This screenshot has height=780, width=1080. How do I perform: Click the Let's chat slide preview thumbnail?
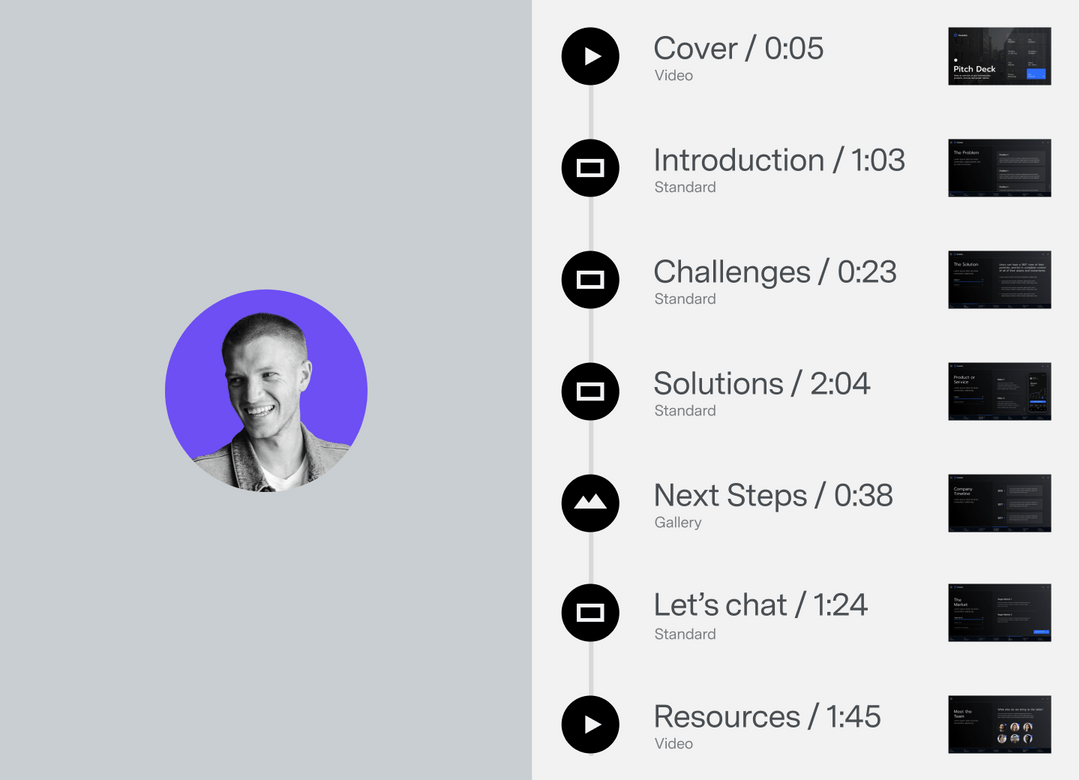(x=999, y=612)
